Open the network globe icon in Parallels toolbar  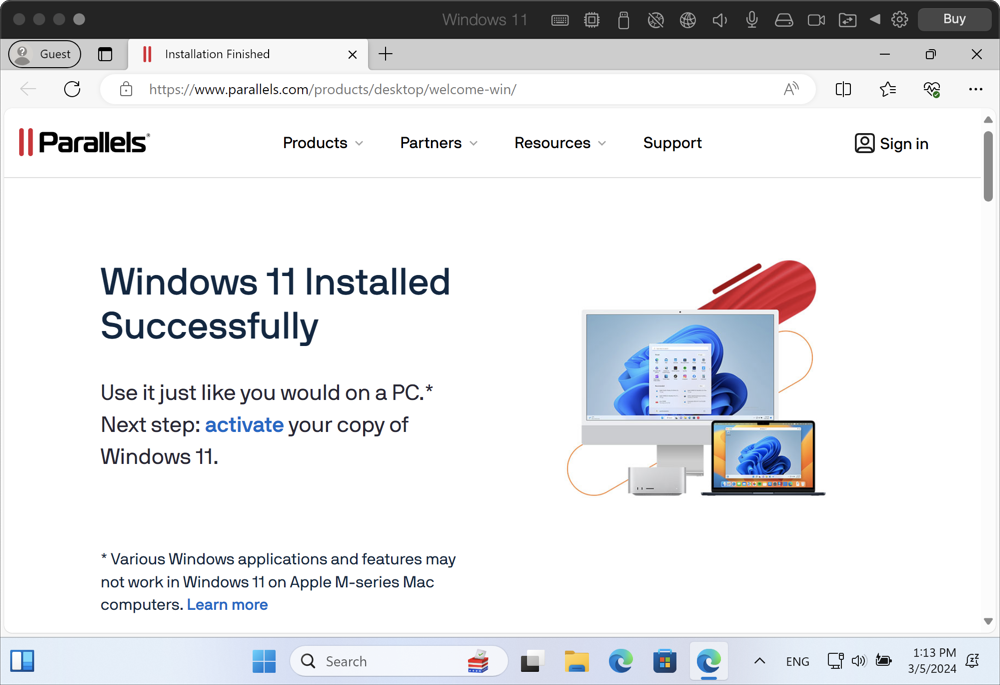click(688, 20)
